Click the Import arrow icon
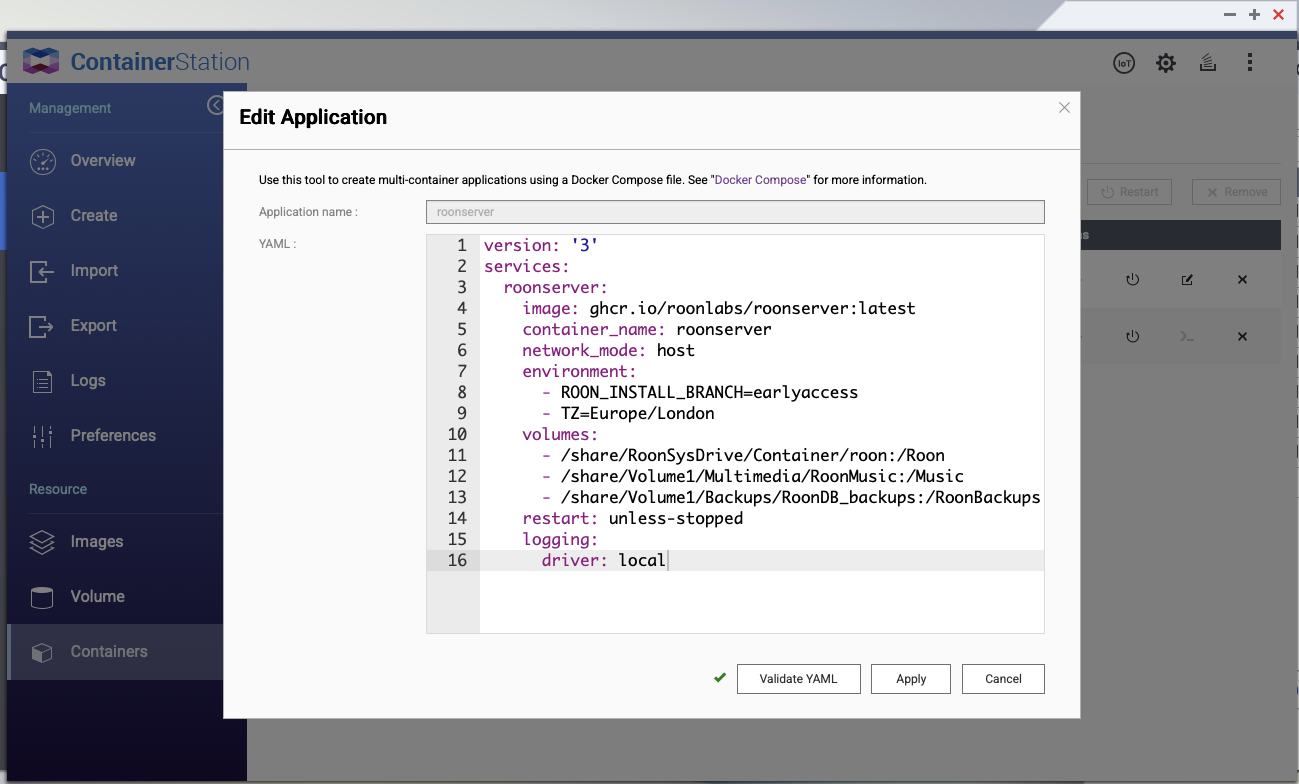1299x784 pixels. pos(42,271)
